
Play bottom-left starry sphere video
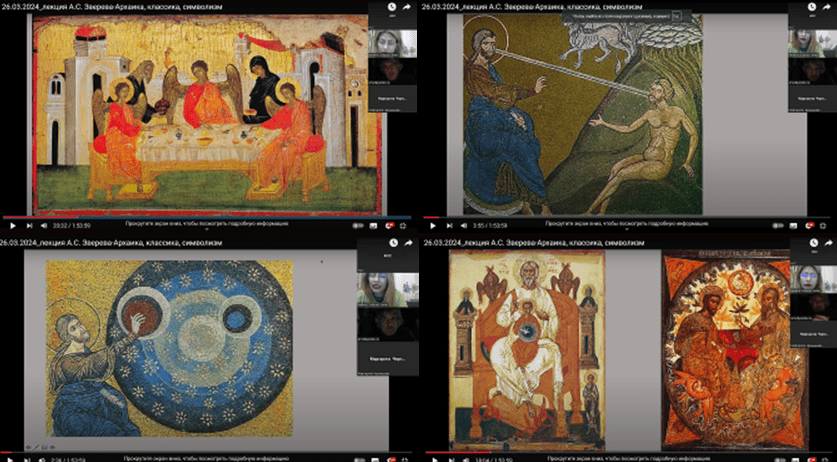coord(12,459)
